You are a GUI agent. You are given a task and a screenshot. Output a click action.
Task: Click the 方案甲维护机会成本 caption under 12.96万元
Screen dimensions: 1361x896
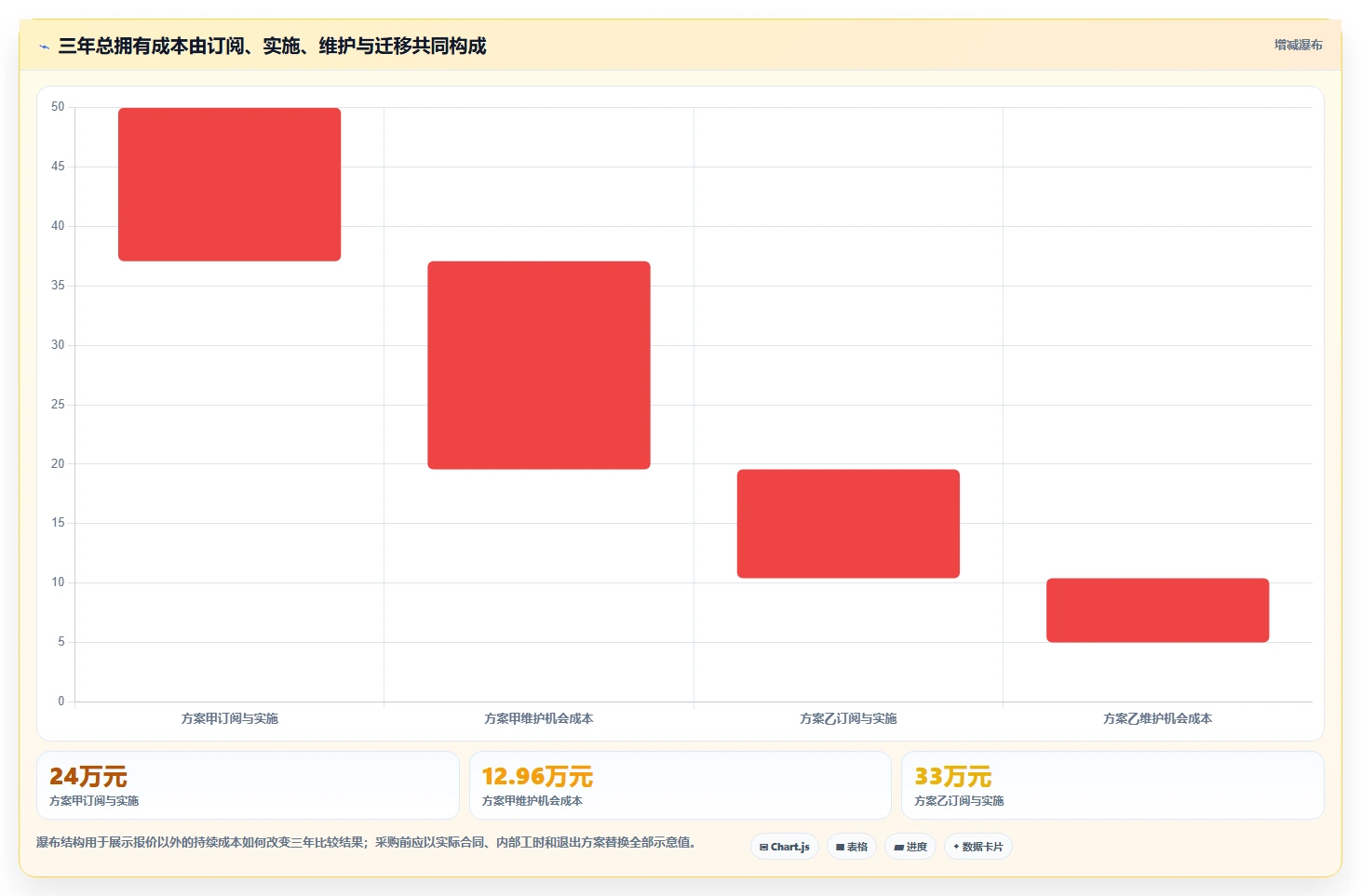coord(532,800)
